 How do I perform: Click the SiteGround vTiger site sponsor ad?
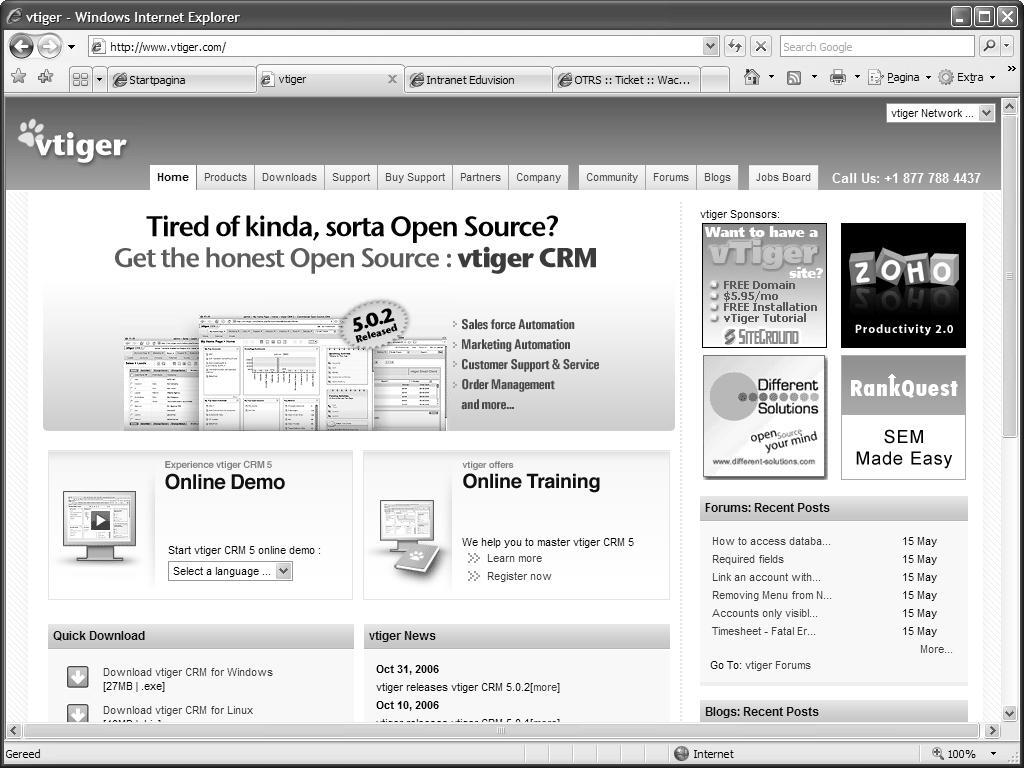[764, 285]
